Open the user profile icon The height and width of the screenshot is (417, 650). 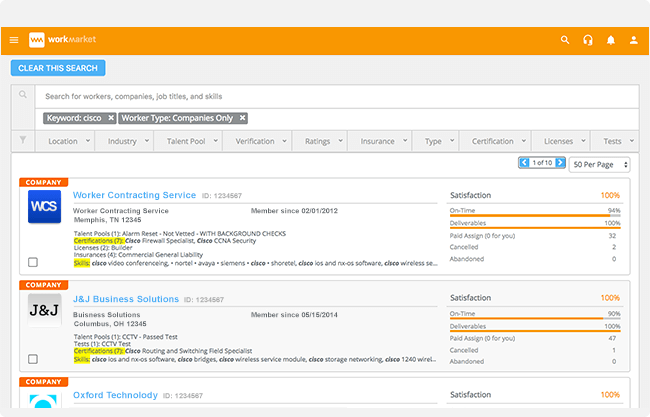tap(633, 40)
